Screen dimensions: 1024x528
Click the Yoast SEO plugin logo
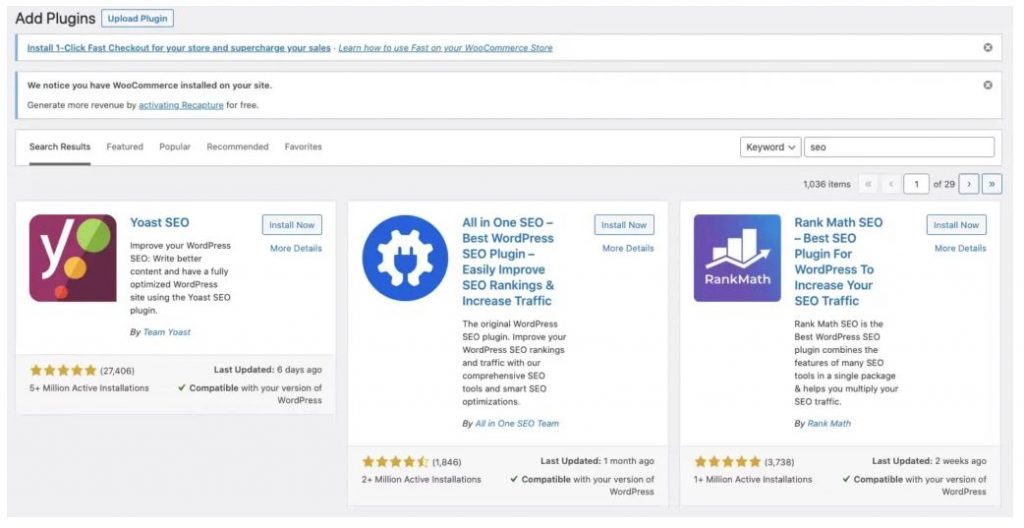tap(73, 258)
